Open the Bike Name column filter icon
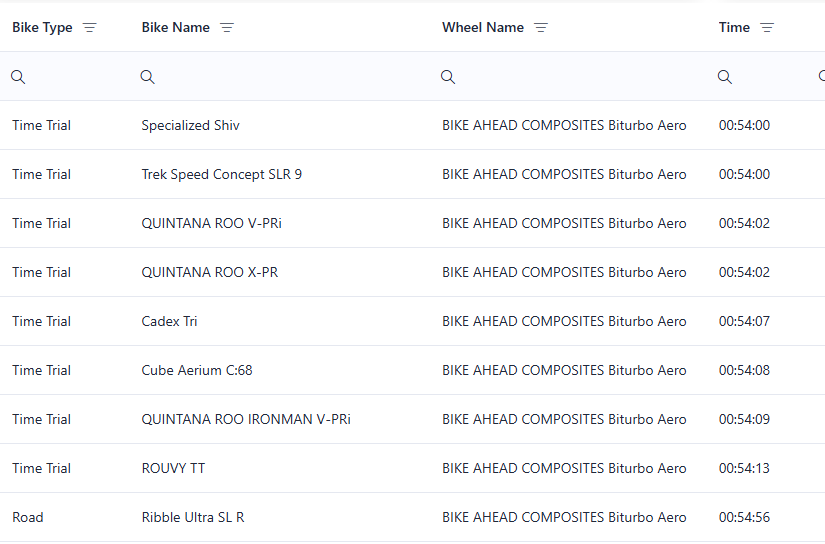825x544 pixels. click(x=227, y=28)
